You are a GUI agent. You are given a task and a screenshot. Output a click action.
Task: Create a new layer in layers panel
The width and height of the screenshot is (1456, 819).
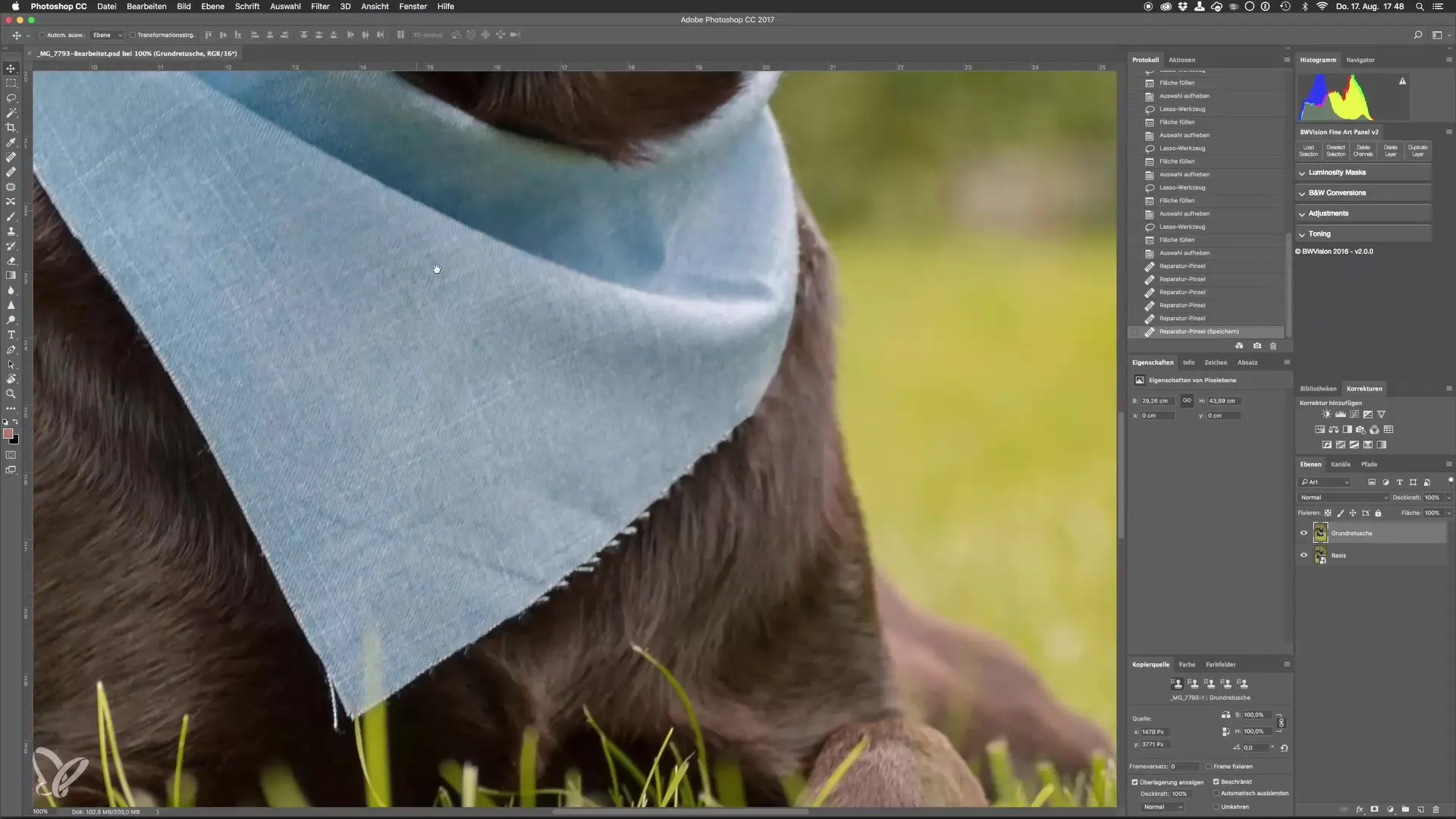[1420, 809]
